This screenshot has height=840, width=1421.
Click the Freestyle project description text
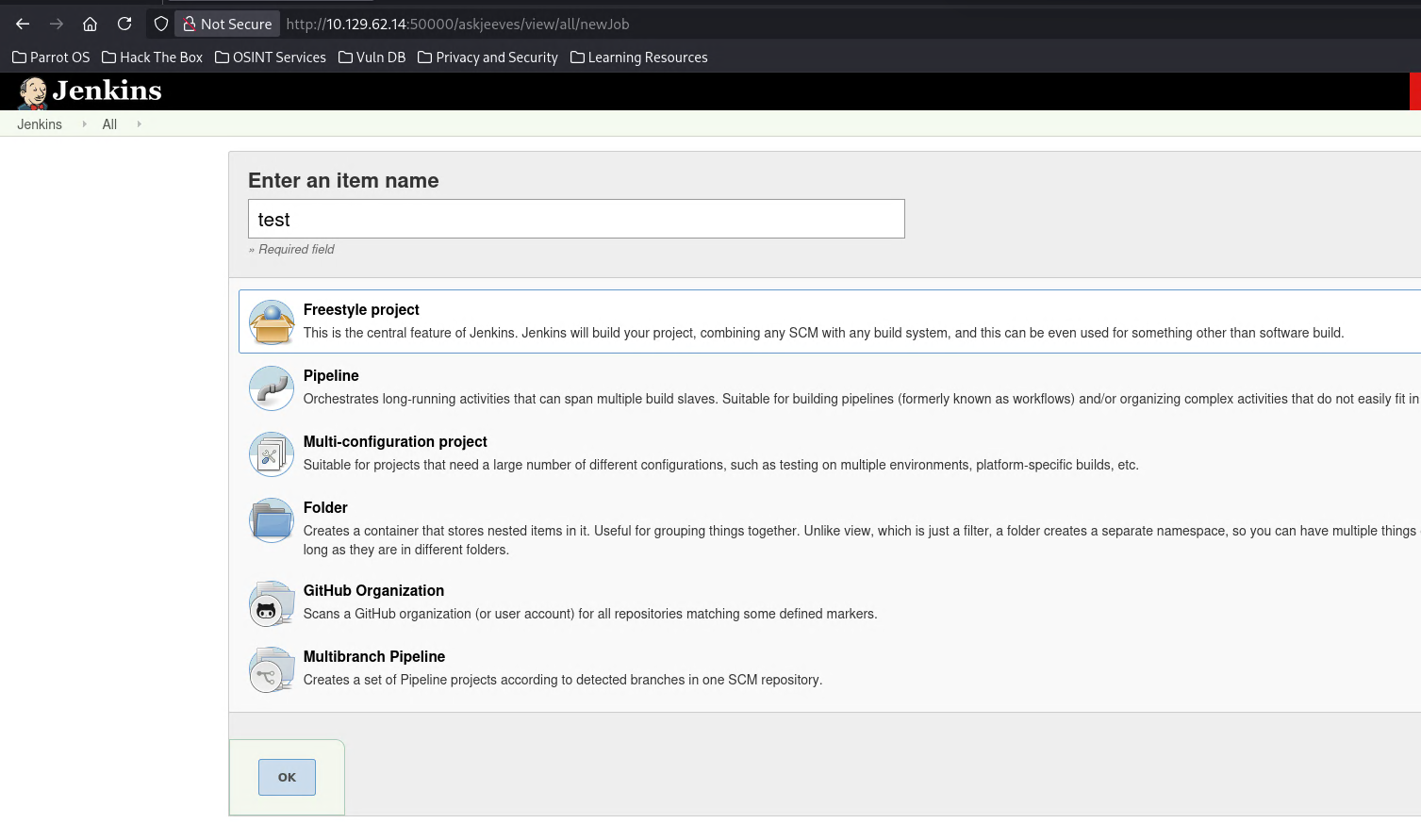pos(823,333)
